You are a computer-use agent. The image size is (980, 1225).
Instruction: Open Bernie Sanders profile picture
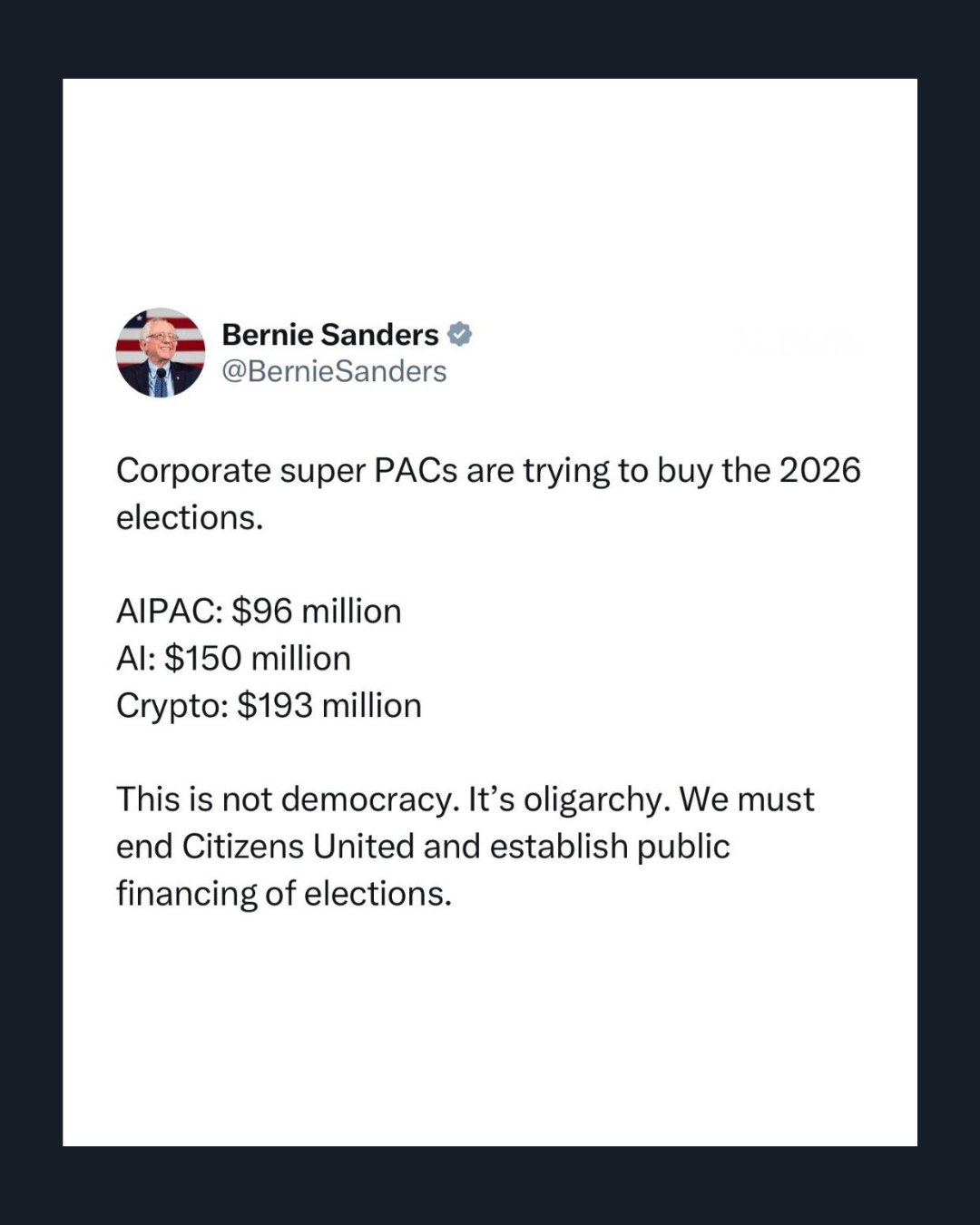[x=161, y=352]
